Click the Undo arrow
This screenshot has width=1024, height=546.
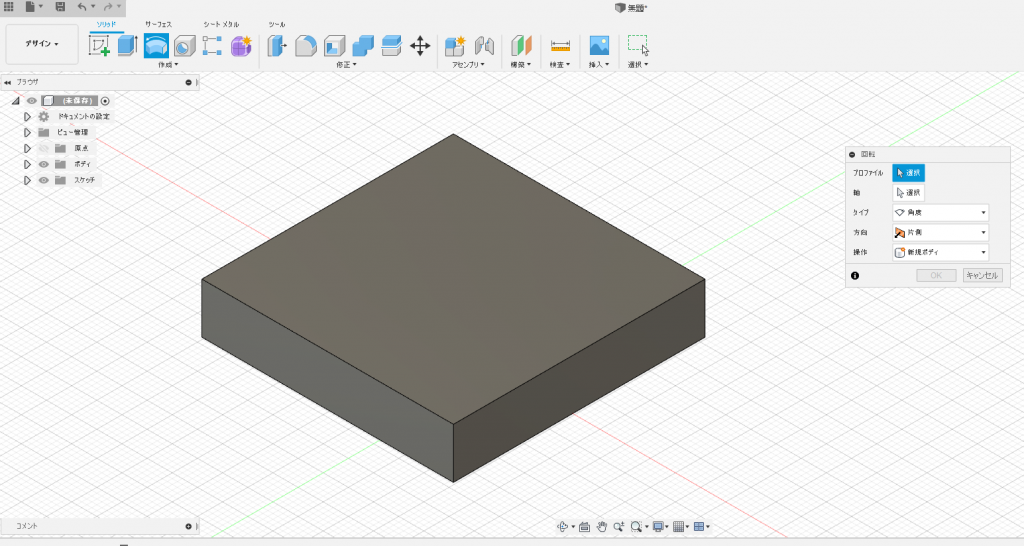82,7
